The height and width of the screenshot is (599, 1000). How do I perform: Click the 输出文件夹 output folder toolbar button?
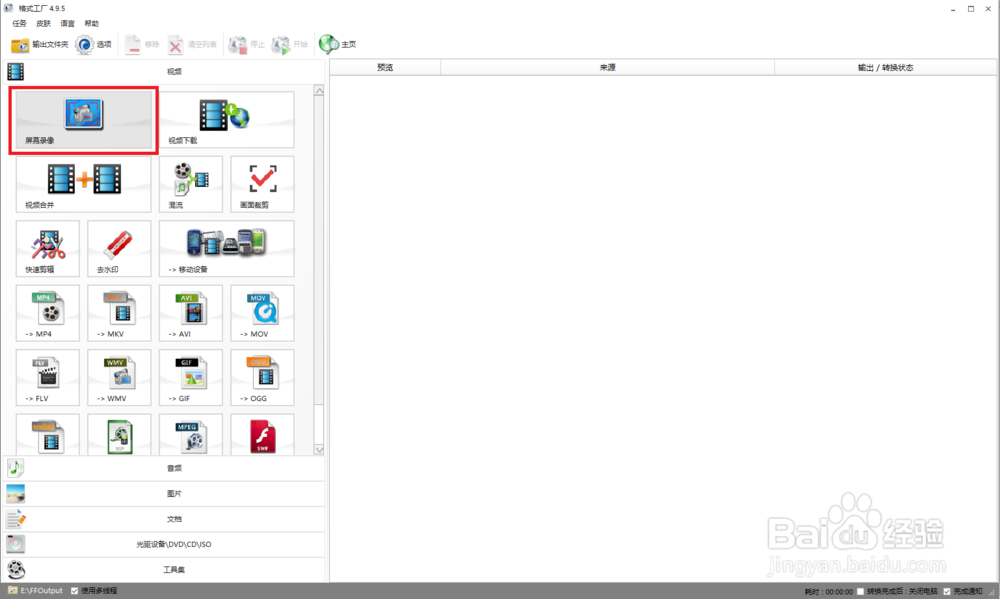pyautogui.click(x=40, y=45)
